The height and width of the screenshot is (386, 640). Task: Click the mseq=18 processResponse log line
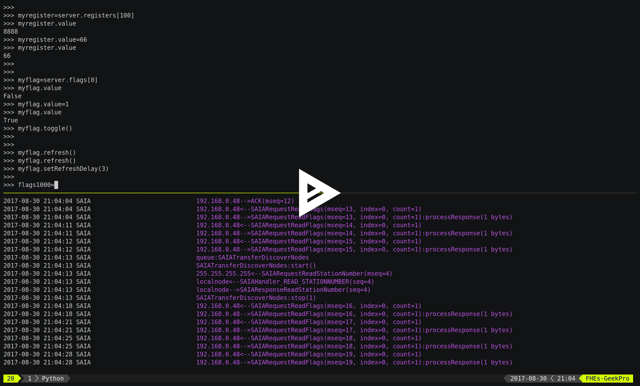[354, 346]
